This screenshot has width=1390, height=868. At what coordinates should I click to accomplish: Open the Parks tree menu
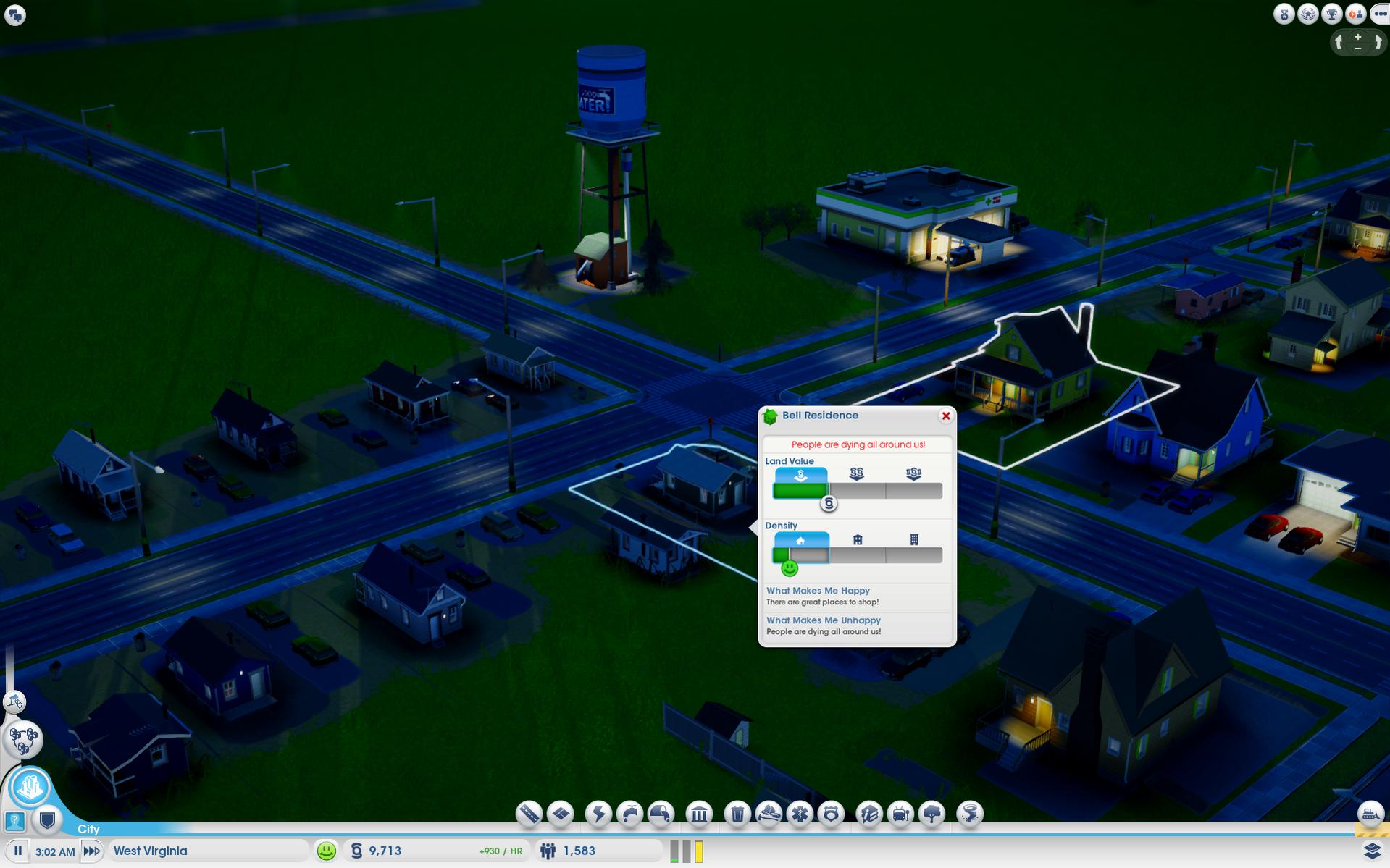[931, 814]
